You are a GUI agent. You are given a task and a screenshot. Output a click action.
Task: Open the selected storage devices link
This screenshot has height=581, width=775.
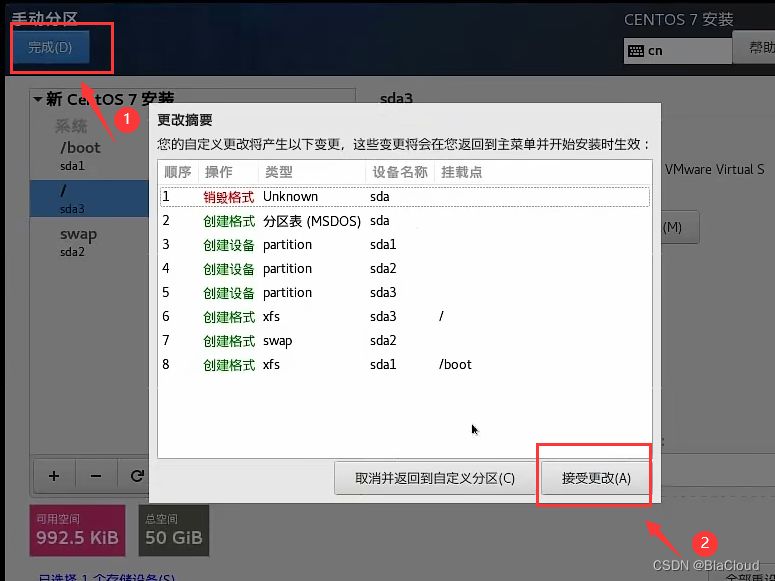point(106,577)
